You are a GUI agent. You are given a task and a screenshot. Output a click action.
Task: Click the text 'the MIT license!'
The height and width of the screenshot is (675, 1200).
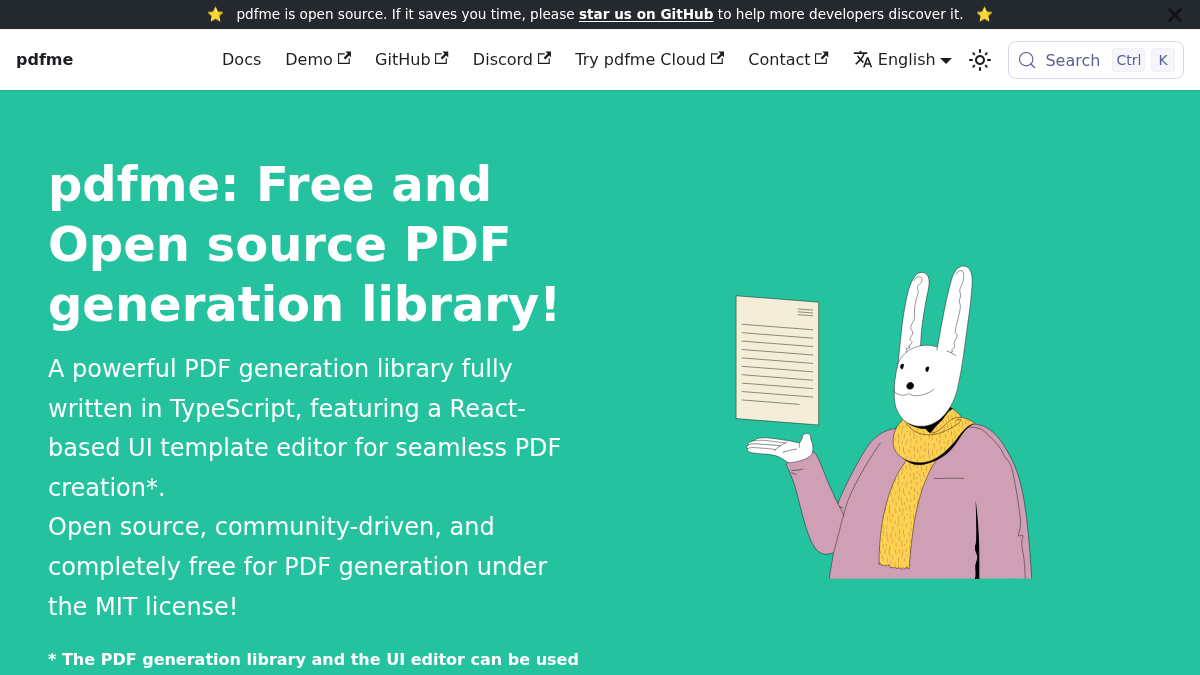(143, 606)
